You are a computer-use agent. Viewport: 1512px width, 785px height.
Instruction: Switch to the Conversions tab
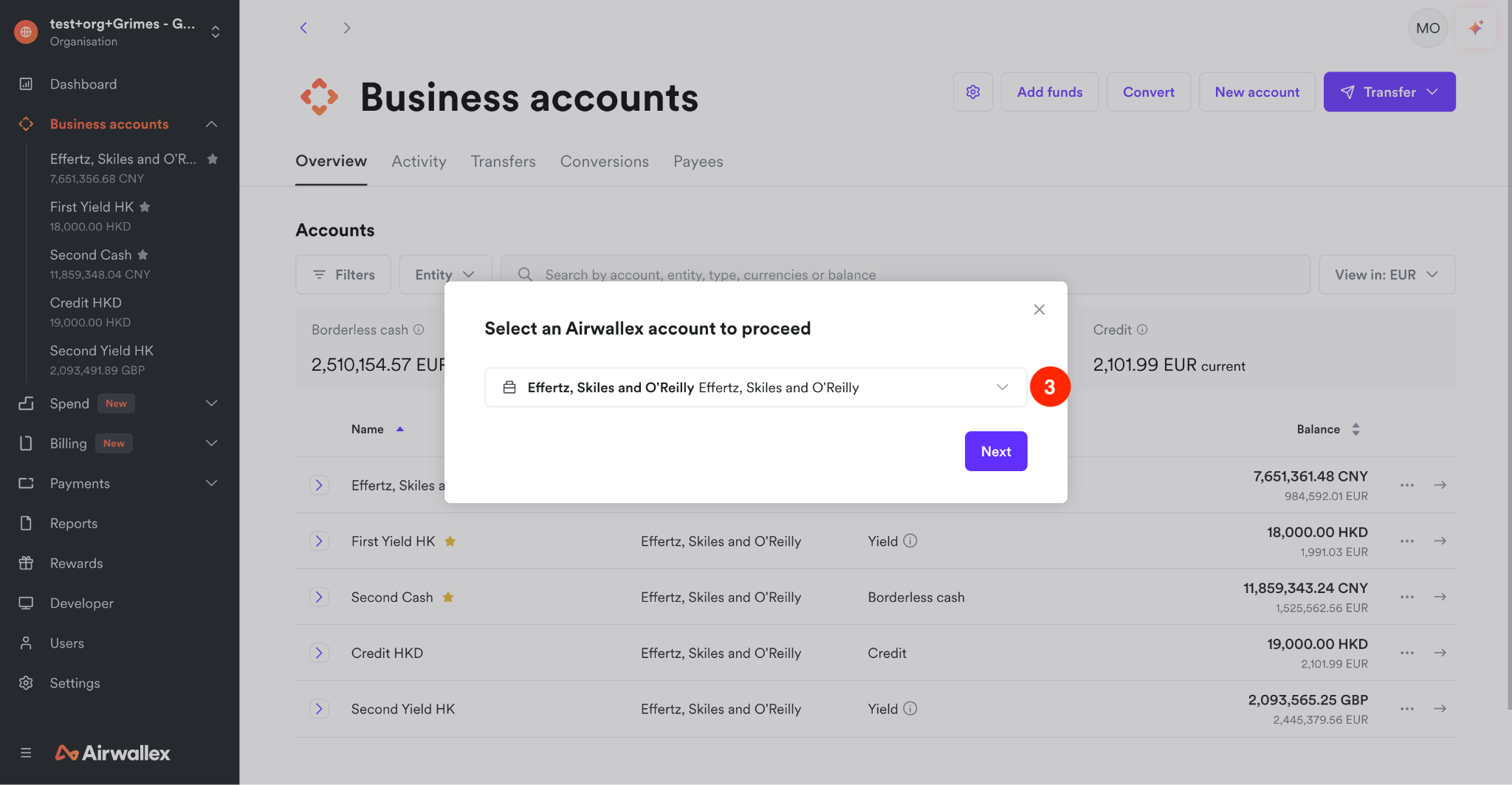pyautogui.click(x=604, y=161)
